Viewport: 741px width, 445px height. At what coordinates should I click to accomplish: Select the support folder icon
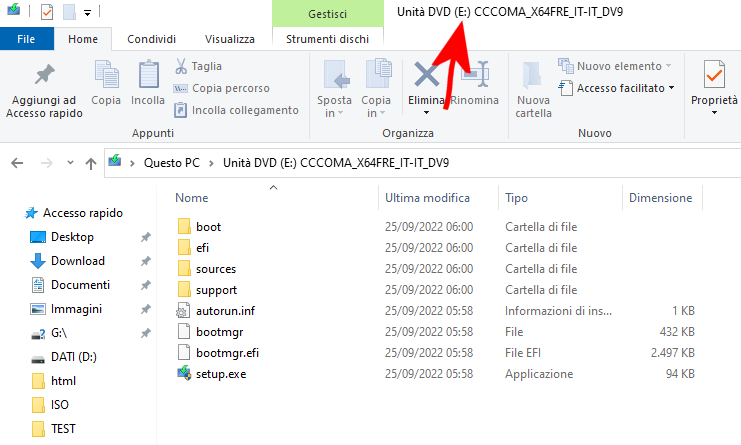184,290
